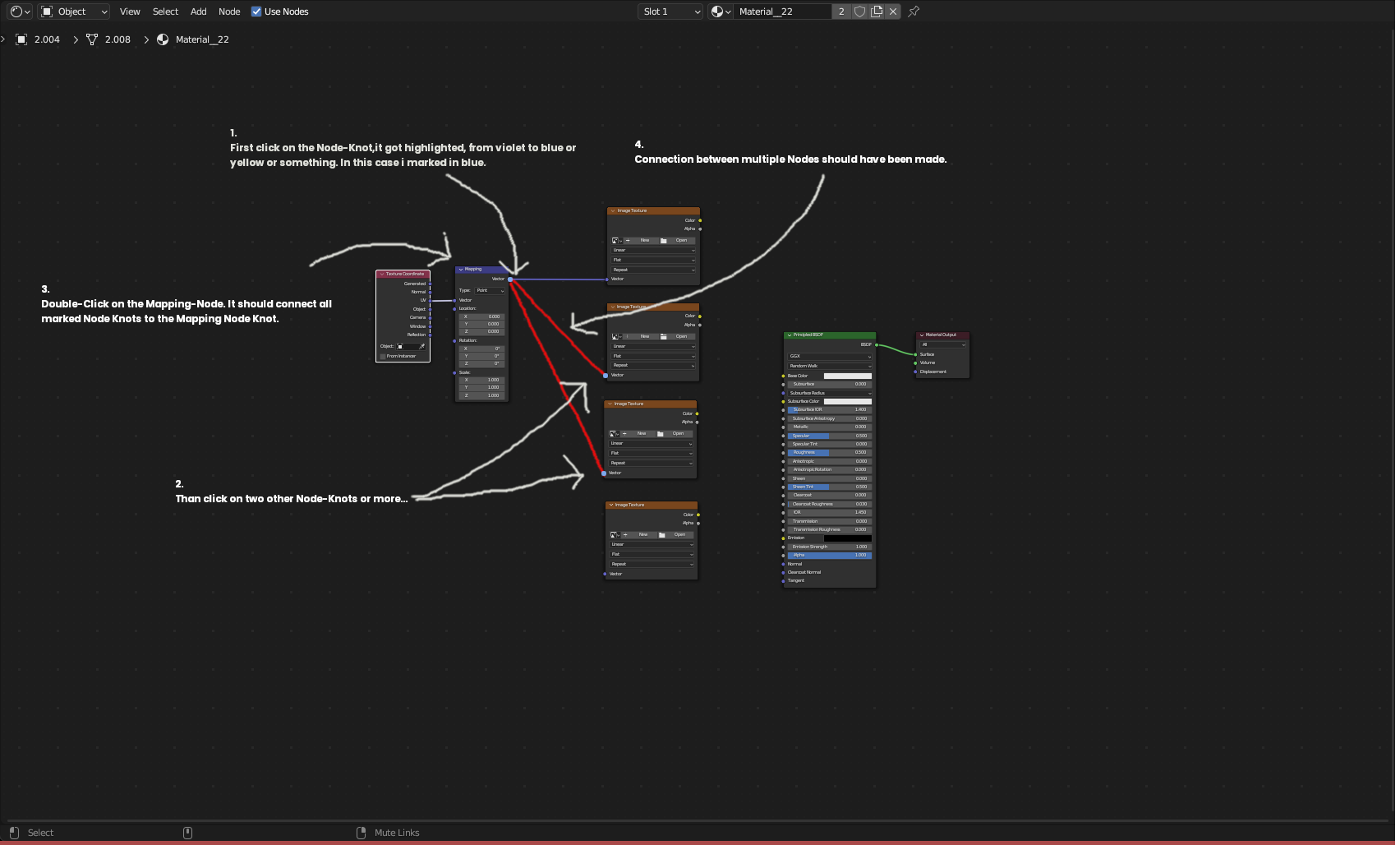Click the Roughness slider in Principled BSDF
The width and height of the screenshot is (1400, 845).
[830, 453]
